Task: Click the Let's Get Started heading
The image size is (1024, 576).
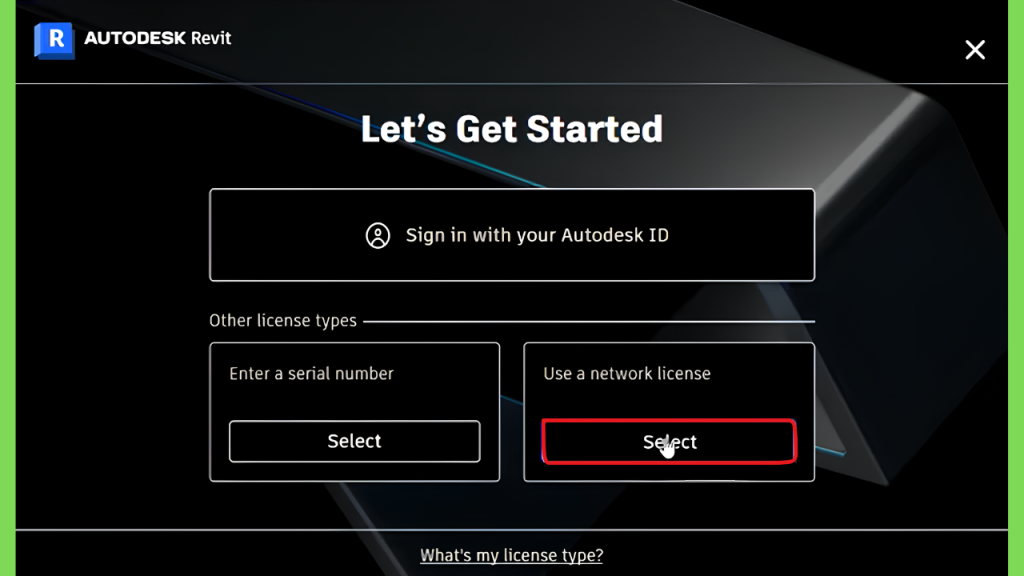Action: coord(512,129)
